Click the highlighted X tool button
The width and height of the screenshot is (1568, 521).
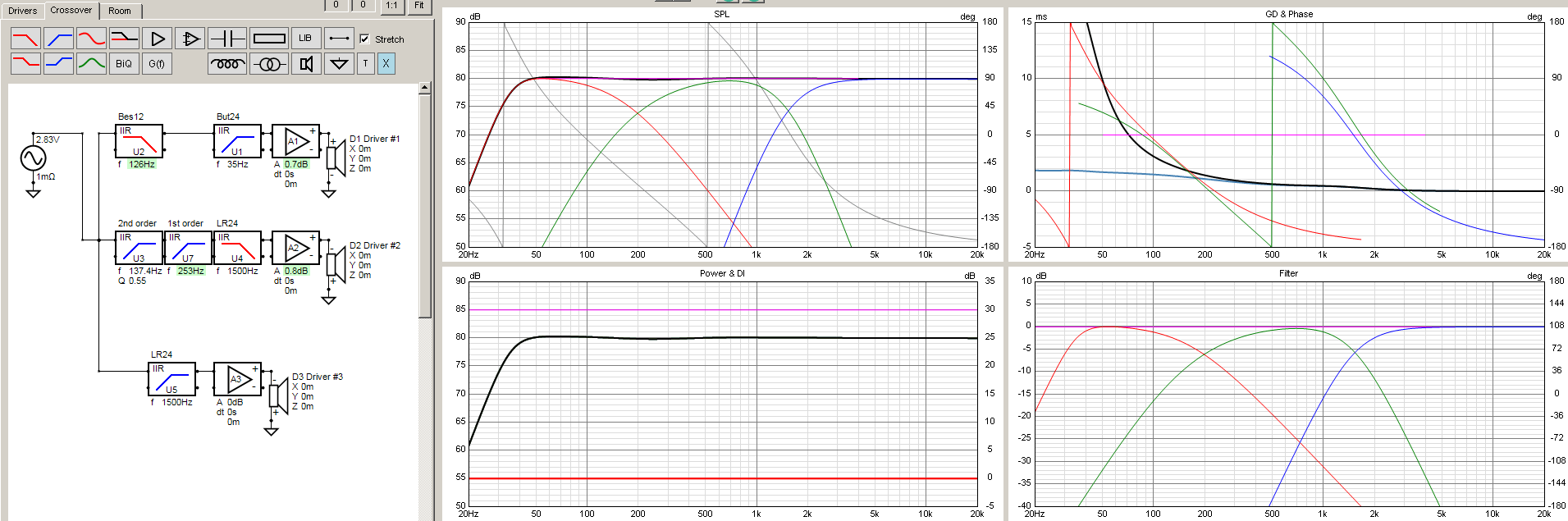click(386, 63)
